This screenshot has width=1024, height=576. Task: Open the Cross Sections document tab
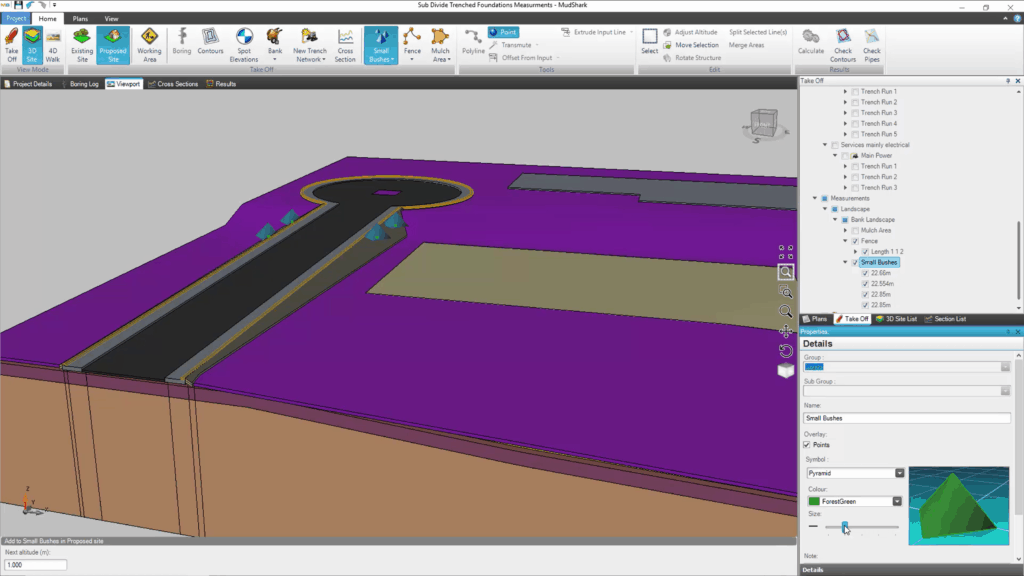(173, 84)
